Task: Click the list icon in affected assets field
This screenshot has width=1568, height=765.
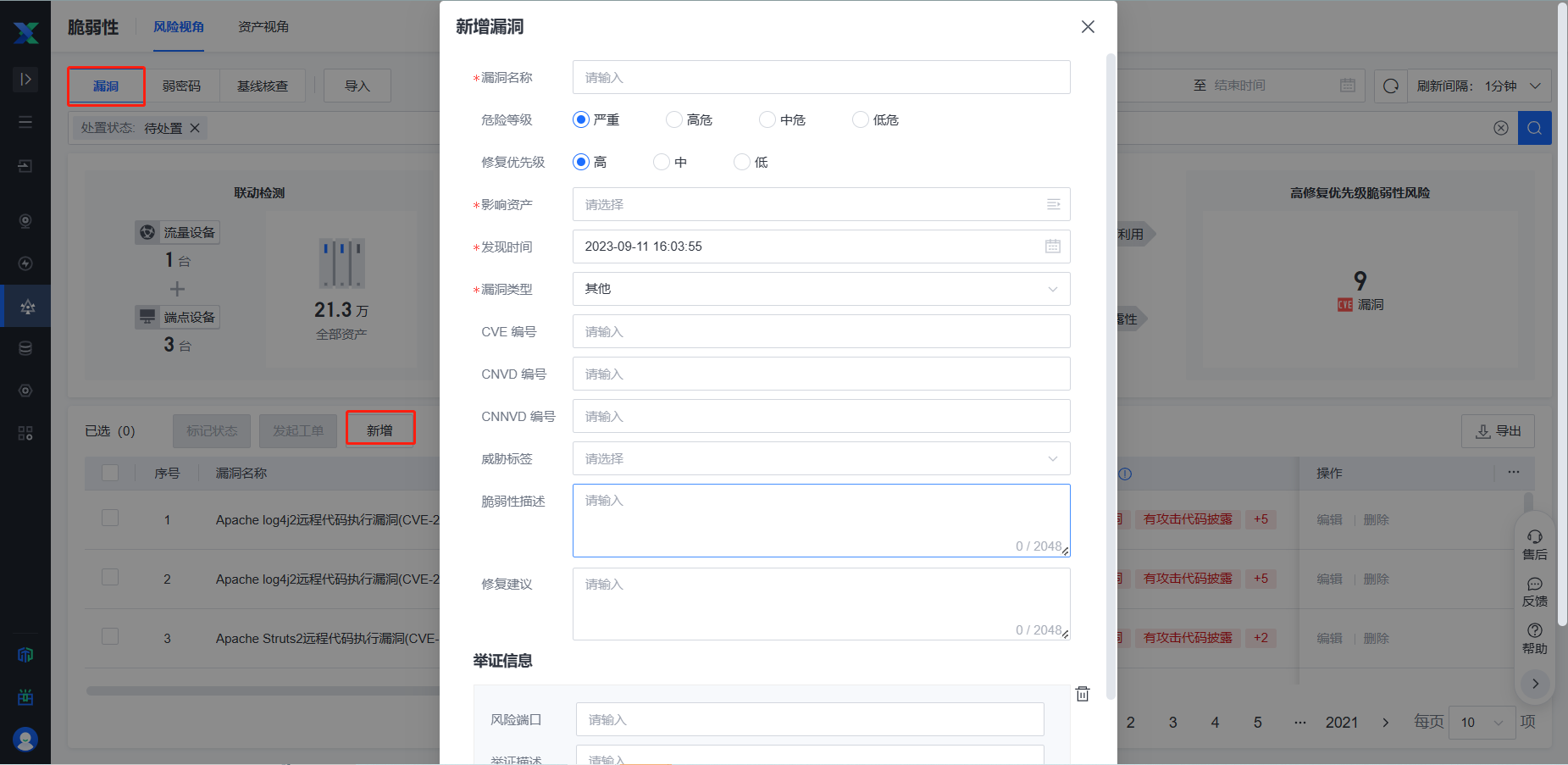Action: tap(1053, 204)
